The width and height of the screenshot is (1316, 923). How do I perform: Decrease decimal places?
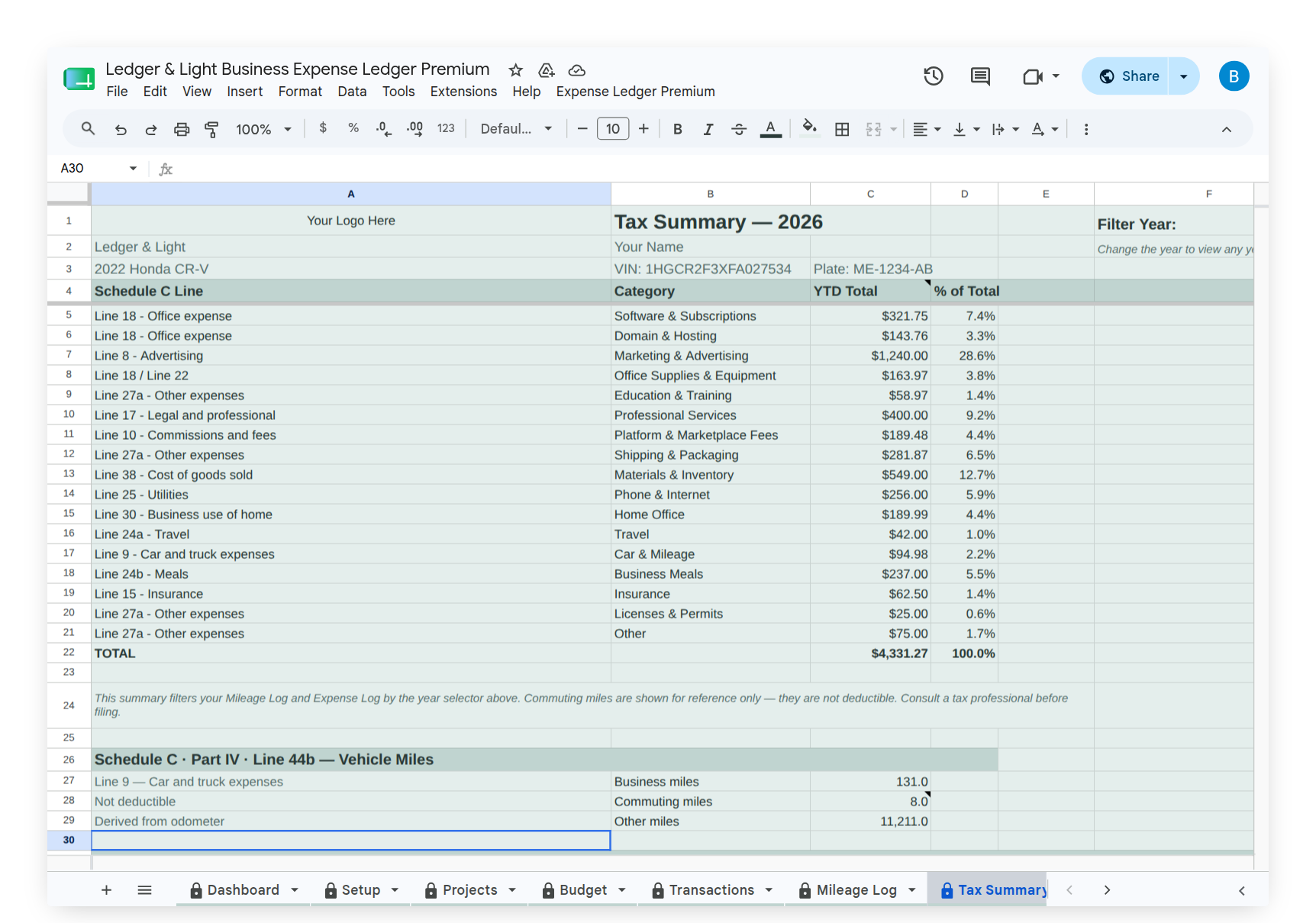pos(384,128)
